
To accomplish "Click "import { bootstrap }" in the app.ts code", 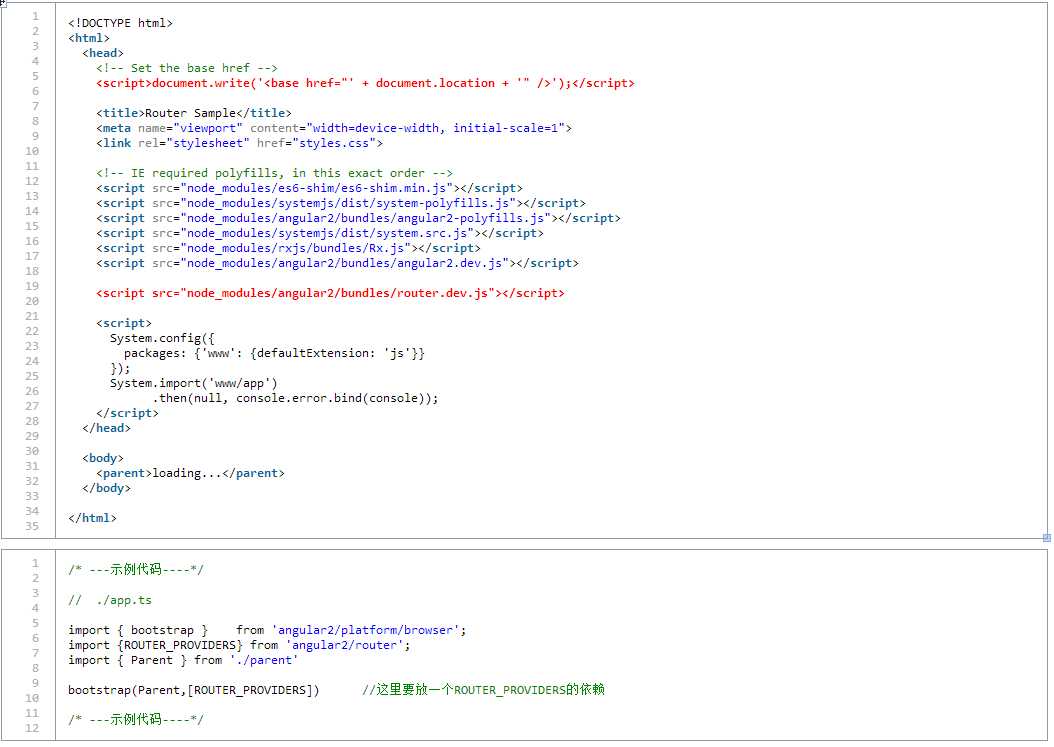I will tap(138, 630).
